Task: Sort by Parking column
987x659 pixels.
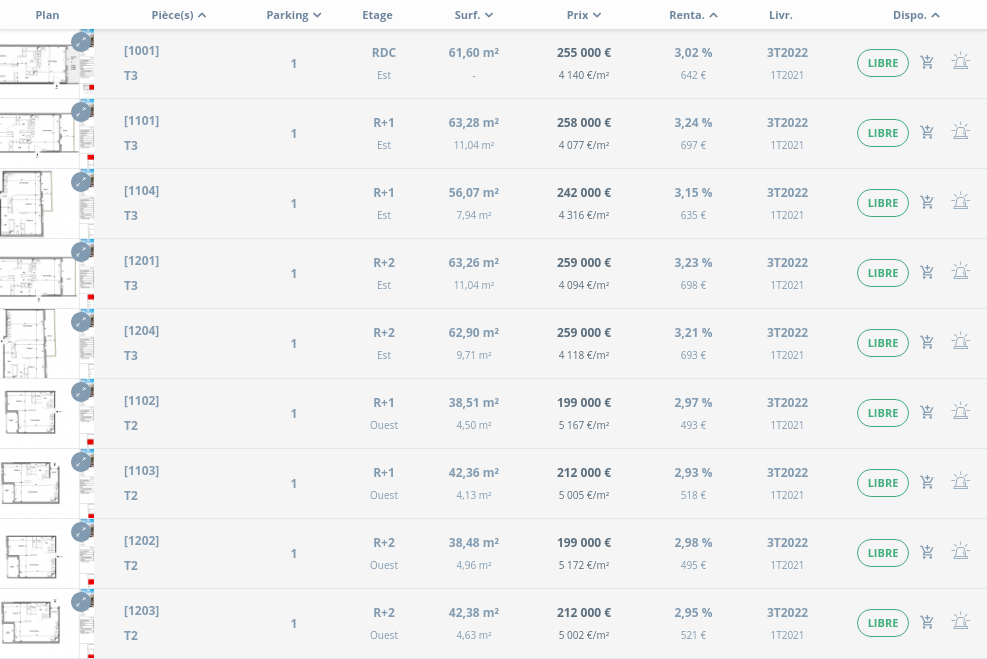Action: 294,15
